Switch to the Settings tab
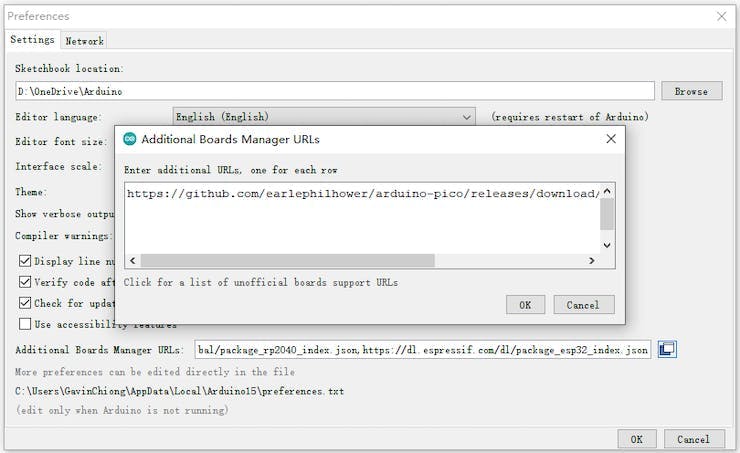740x453 pixels. pyautogui.click(x=33, y=39)
